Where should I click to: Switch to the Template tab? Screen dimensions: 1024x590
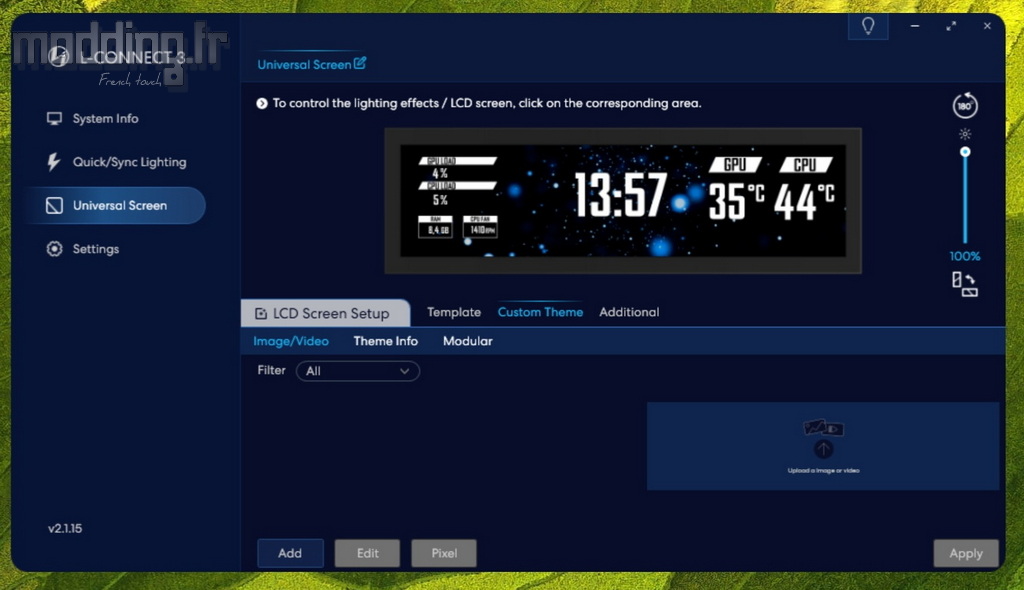point(454,312)
